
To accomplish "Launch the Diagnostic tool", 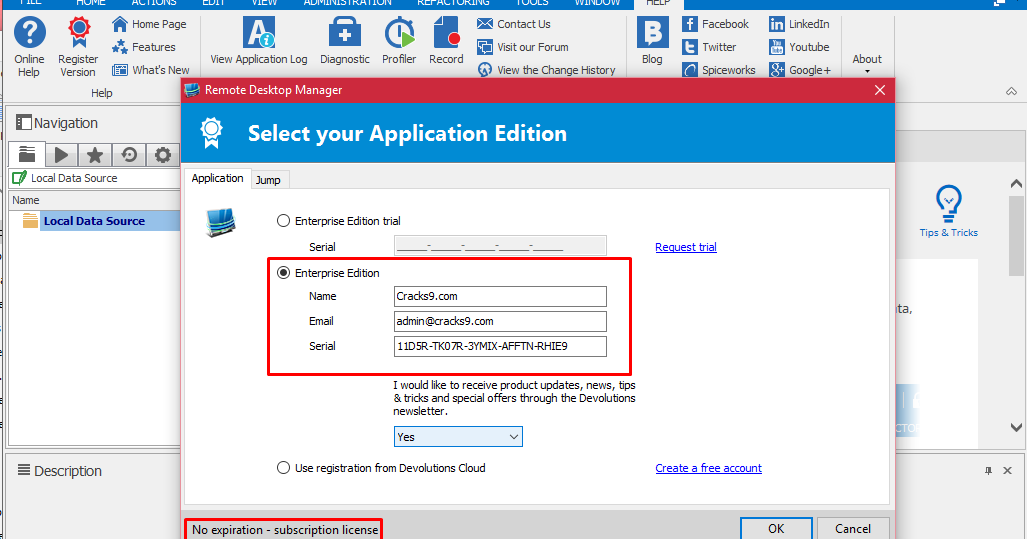I will click(345, 41).
